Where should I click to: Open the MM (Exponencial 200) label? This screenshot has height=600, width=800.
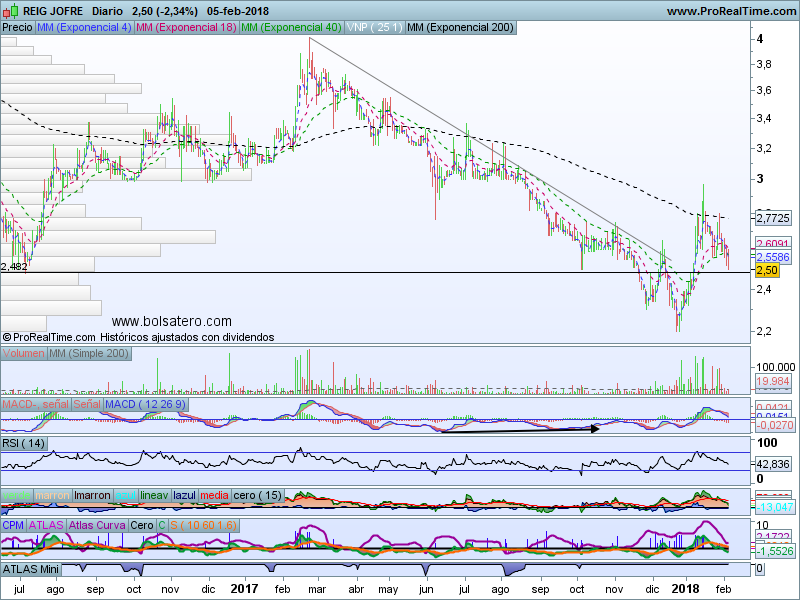click(x=460, y=28)
